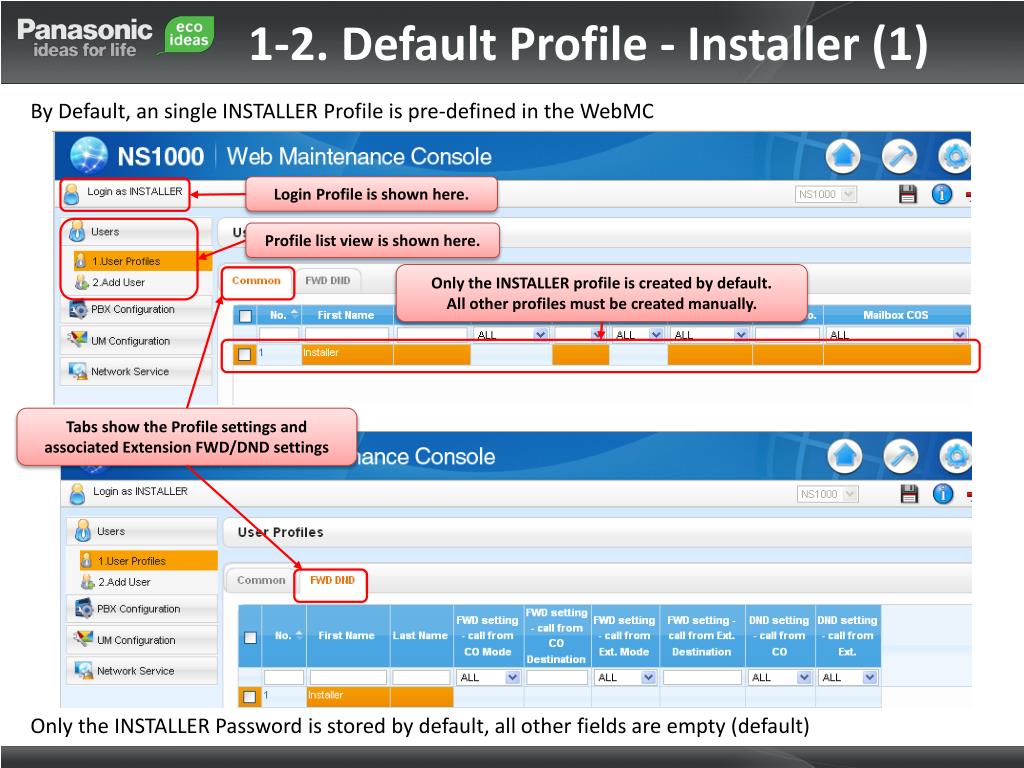Select 1.User Profiles in lower console sidebar
The width and height of the screenshot is (1024, 768).
[149, 561]
